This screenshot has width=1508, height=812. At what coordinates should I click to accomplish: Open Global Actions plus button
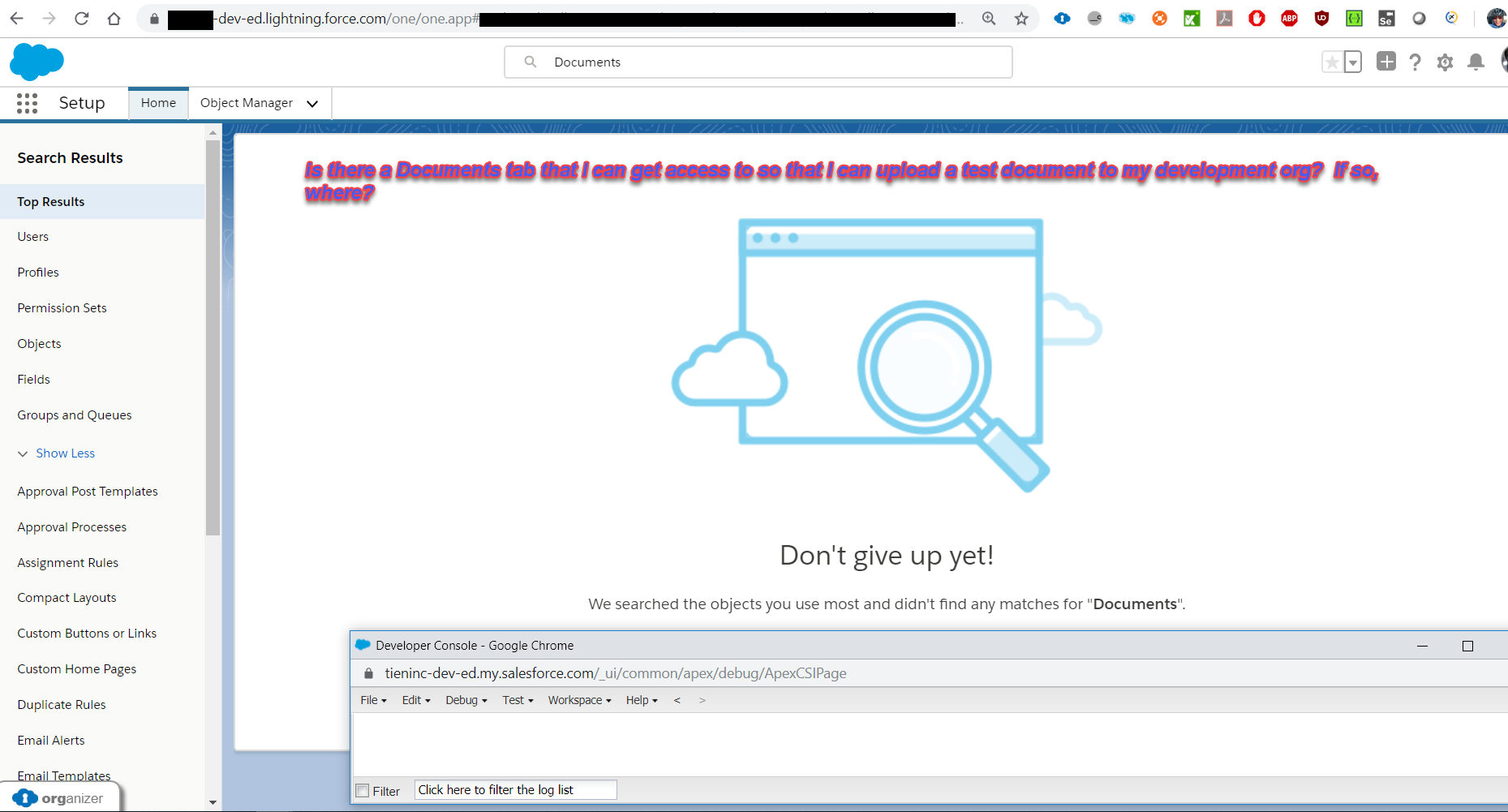(1386, 62)
